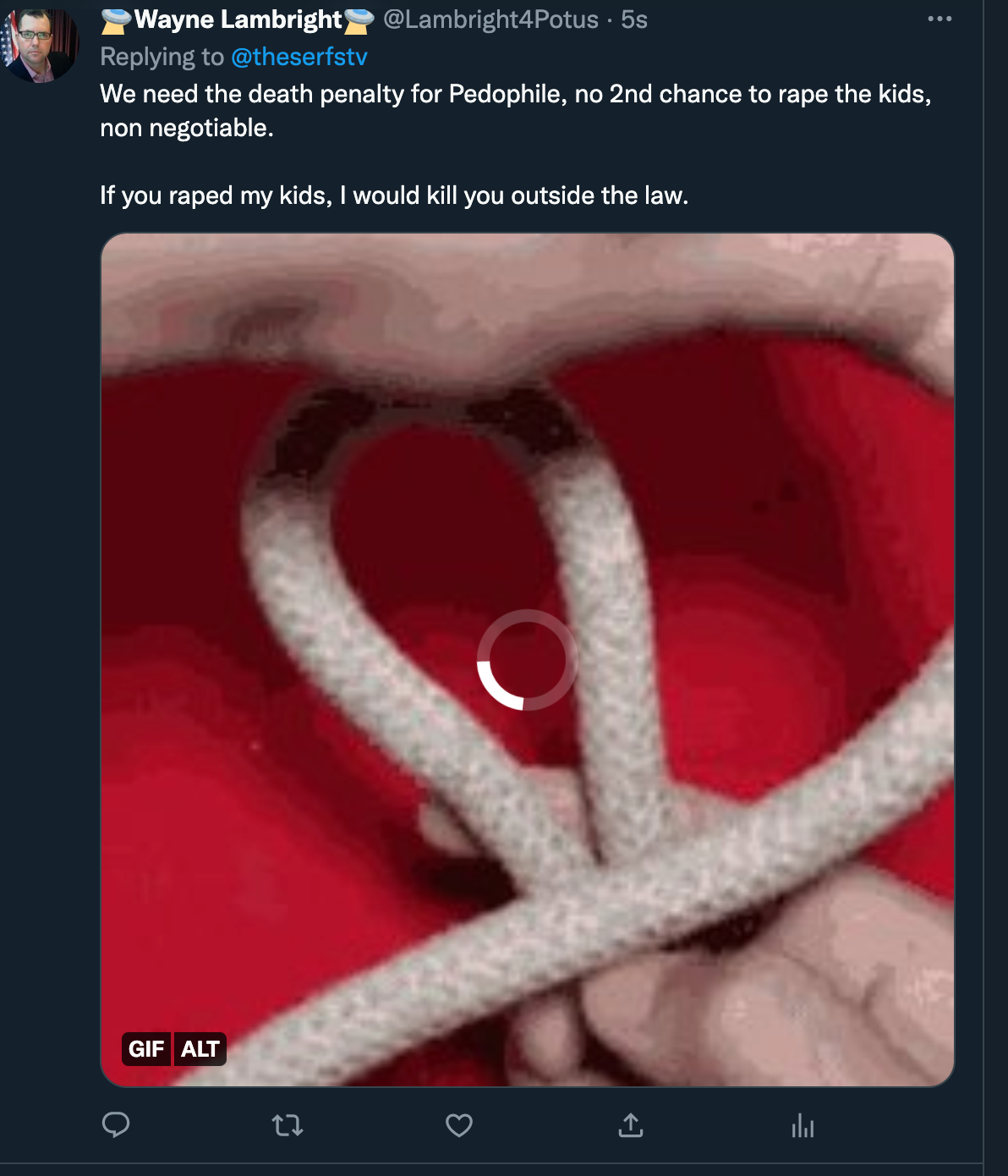1008x1176 pixels.
Task: Click Wayne Lambright's profile avatar photo
Action: point(39,44)
